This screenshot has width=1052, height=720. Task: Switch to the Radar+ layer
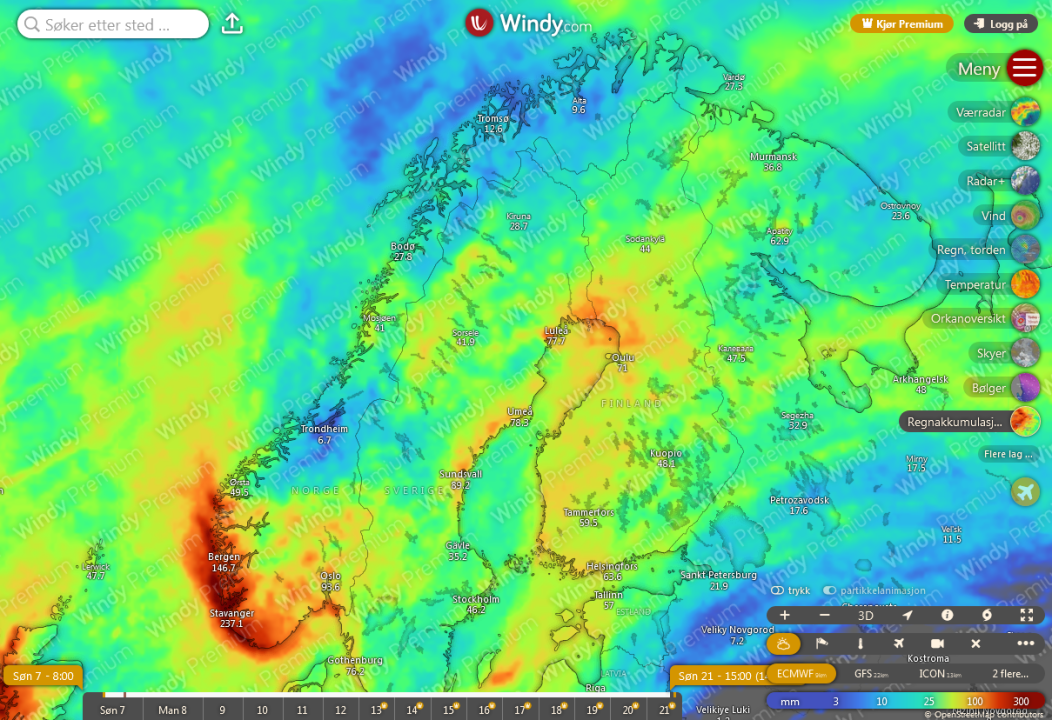pos(1024,180)
